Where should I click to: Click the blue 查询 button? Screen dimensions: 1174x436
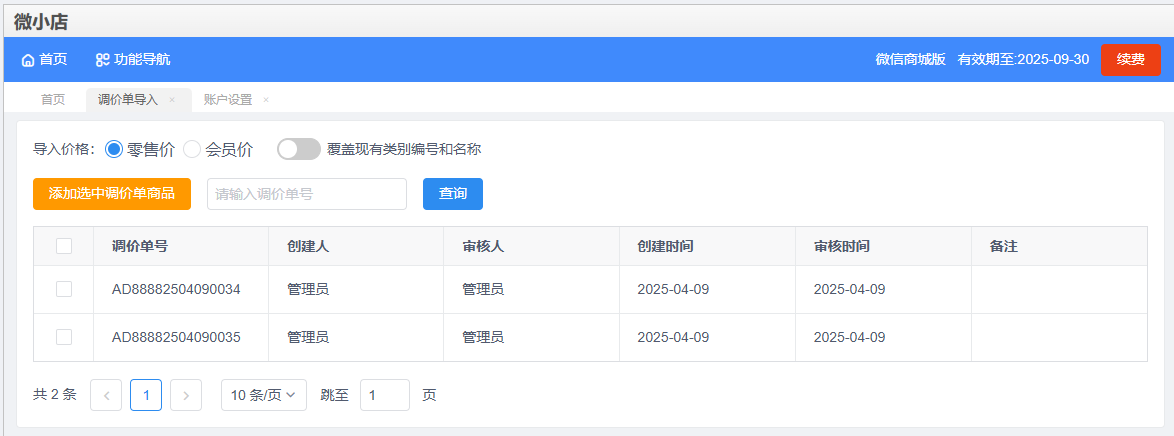pos(453,193)
